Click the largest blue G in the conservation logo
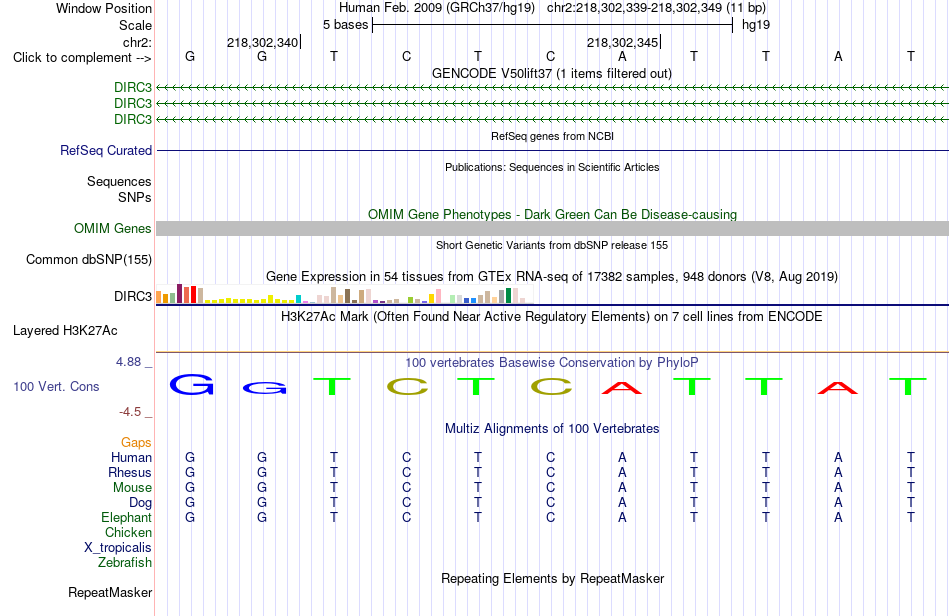 (x=191, y=385)
